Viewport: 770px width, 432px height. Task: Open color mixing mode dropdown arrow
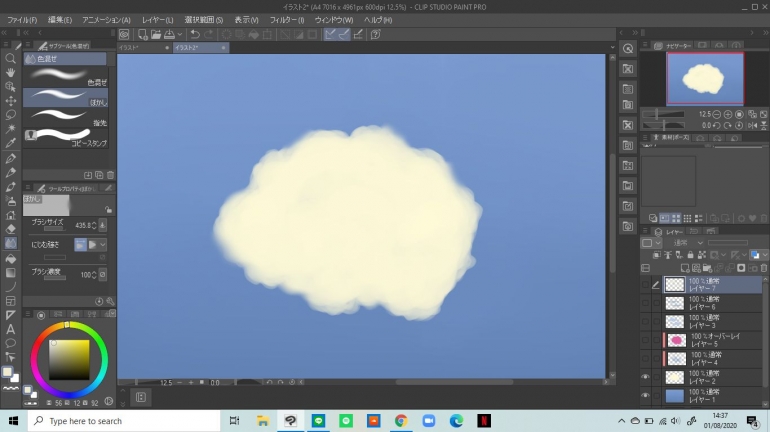point(103,244)
